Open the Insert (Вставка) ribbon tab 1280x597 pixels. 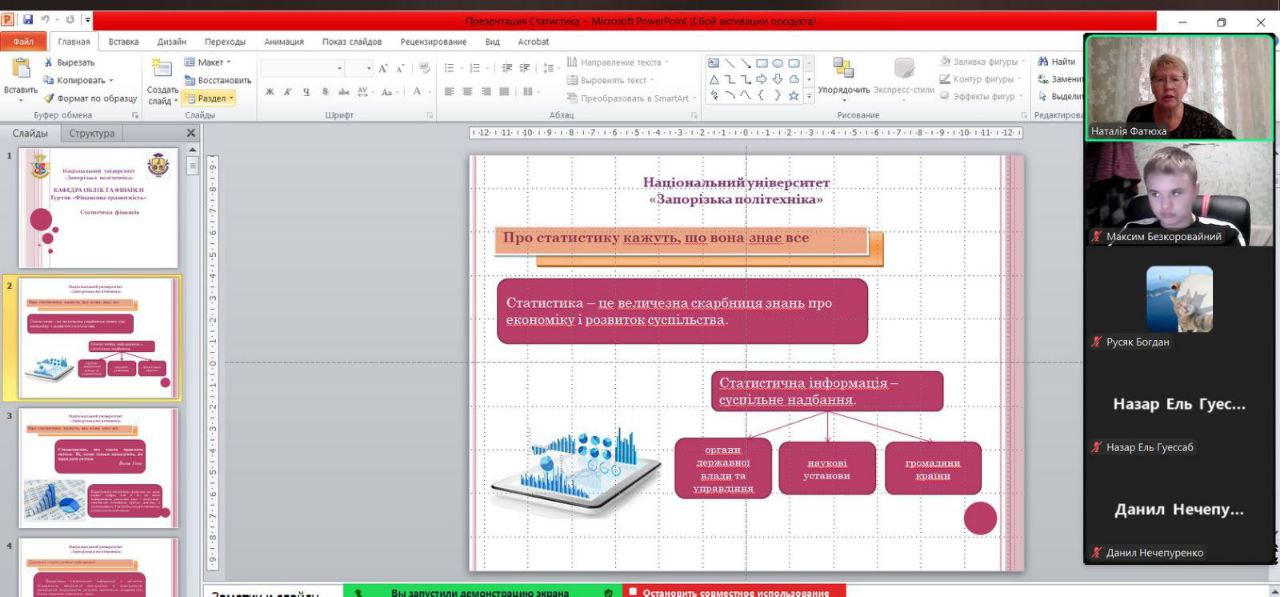[x=123, y=42]
